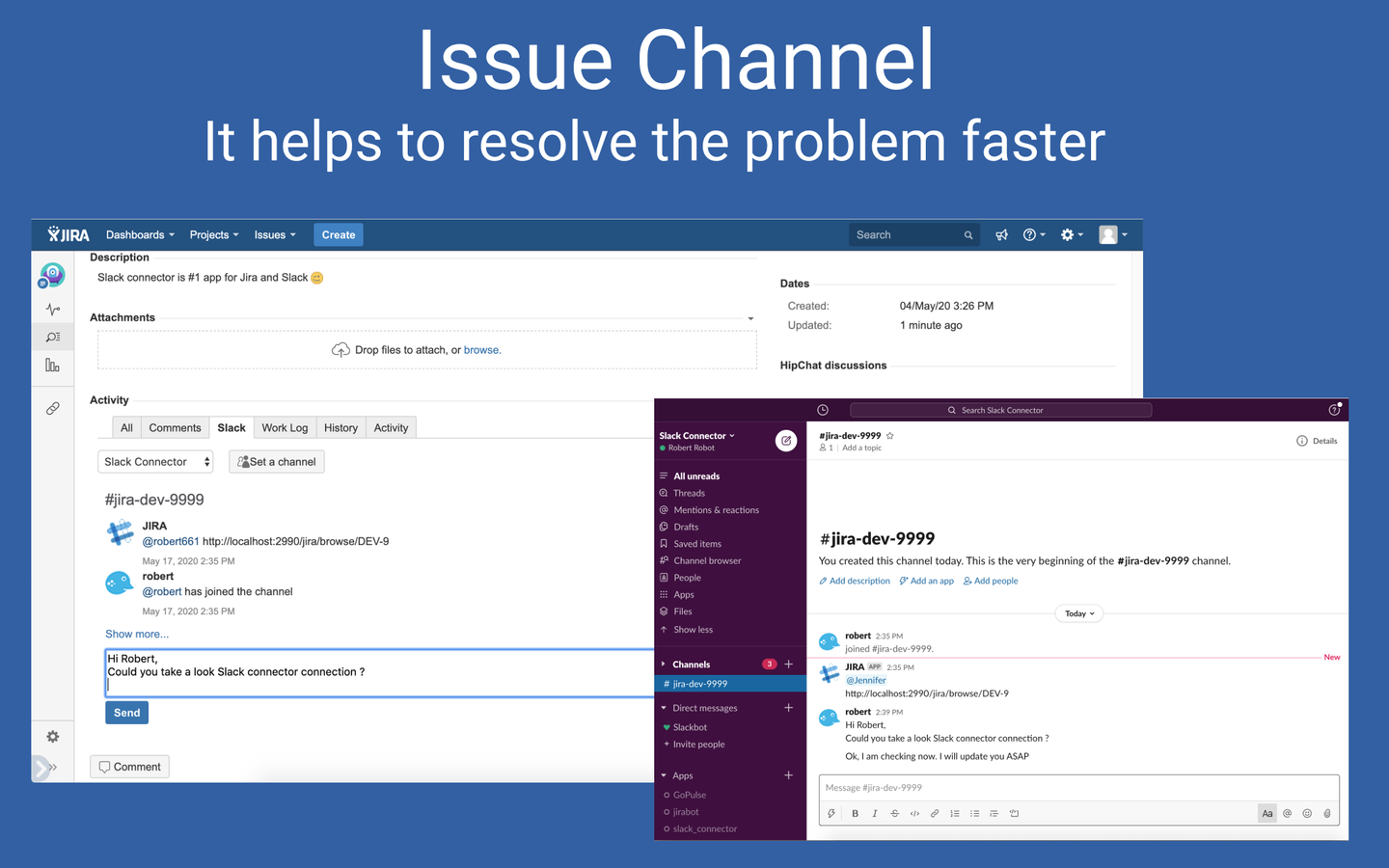Select the Slack activity tab
This screenshot has width=1389, height=868.
(231, 427)
